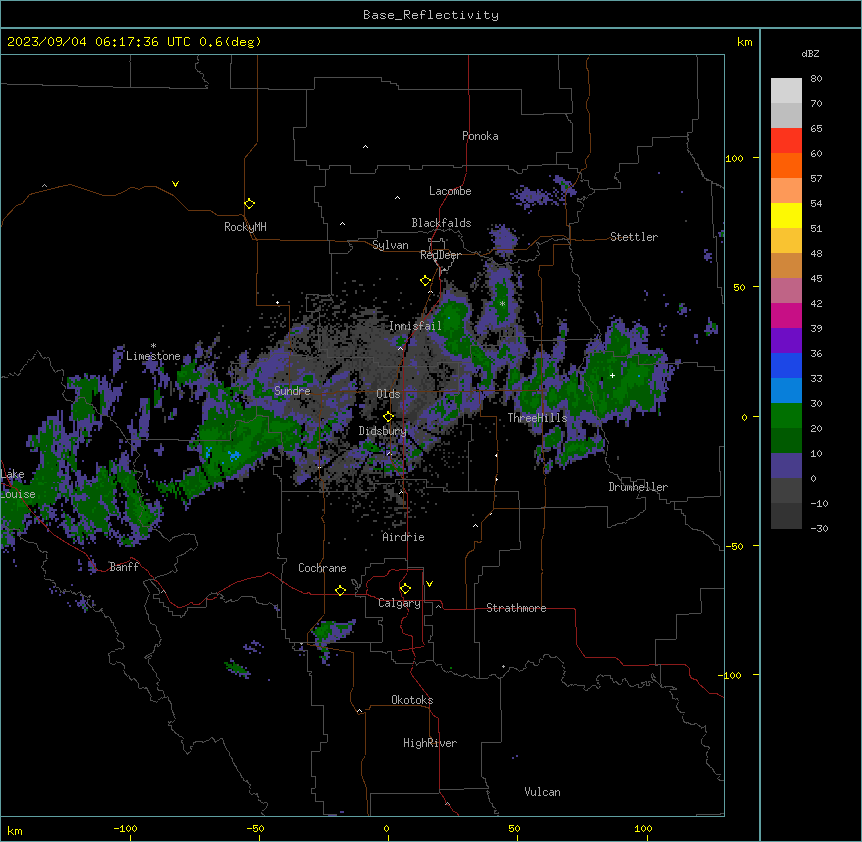Pick the yellow diamond marker below Cochrane
This screenshot has height=842, width=862.
pyautogui.click(x=340, y=590)
